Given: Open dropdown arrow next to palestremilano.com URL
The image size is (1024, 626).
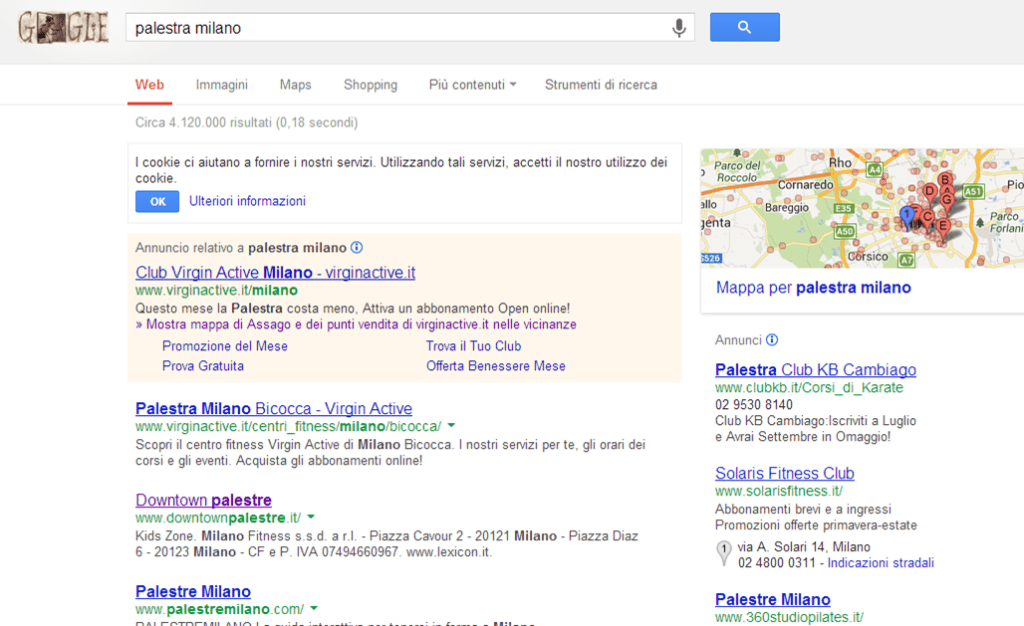Looking at the screenshot, I should 314,608.
